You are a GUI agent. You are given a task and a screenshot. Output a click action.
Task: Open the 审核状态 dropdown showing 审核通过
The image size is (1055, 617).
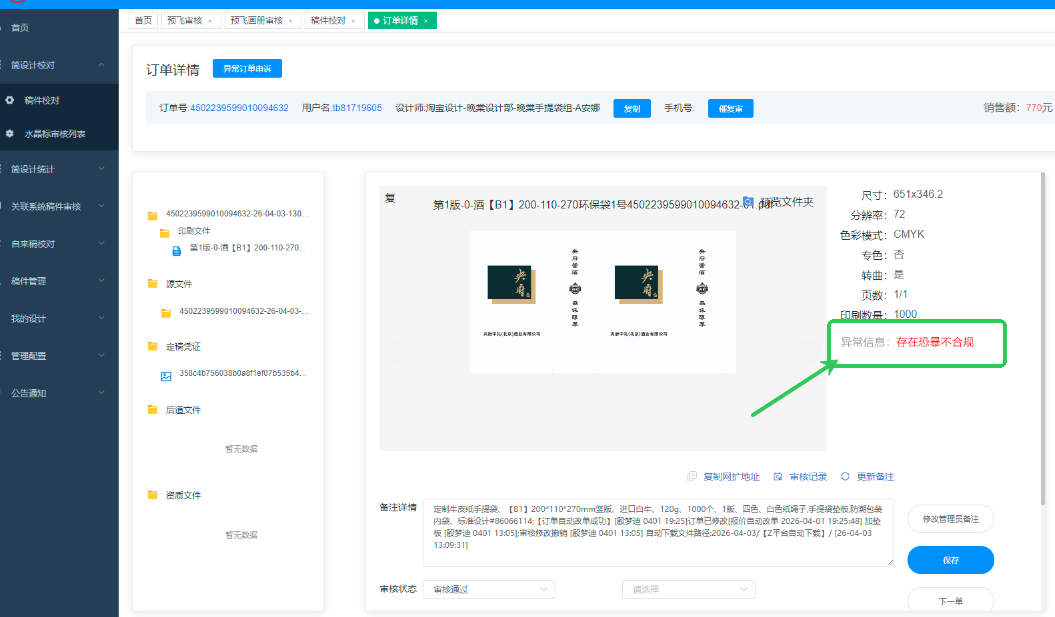[489, 589]
